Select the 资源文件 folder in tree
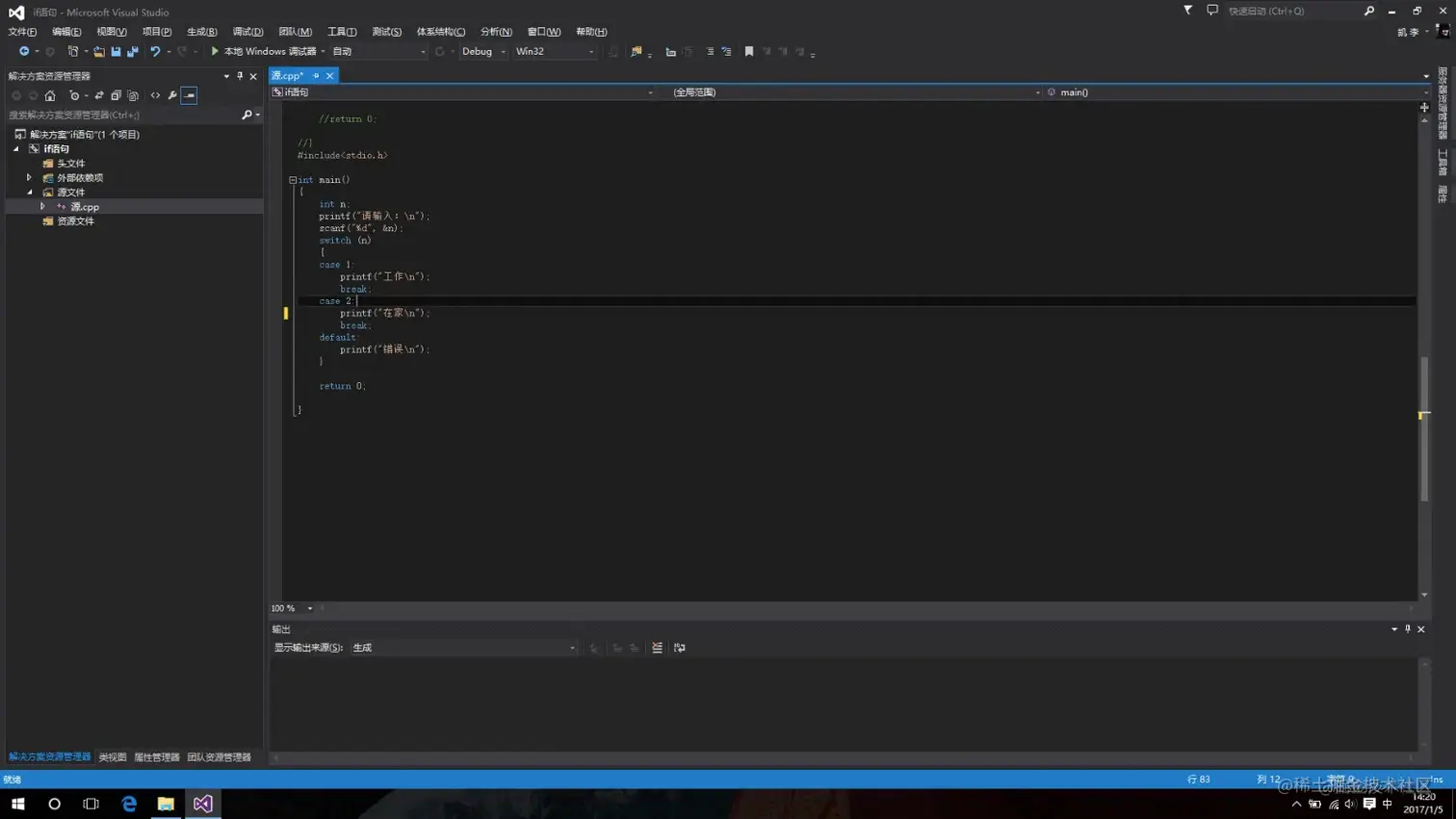The image size is (1456, 819). pyautogui.click(x=75, y=221)
